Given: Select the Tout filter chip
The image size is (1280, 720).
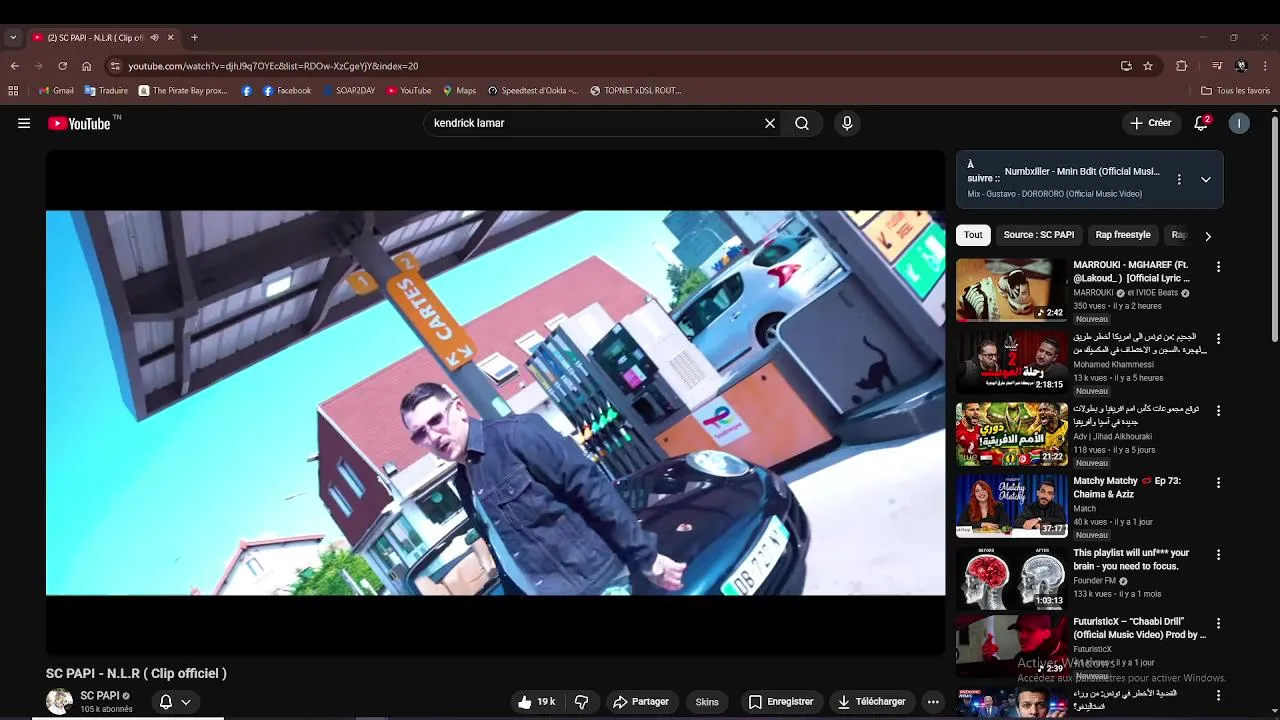Looking at the screenshot, I should [x=973, y=235].
